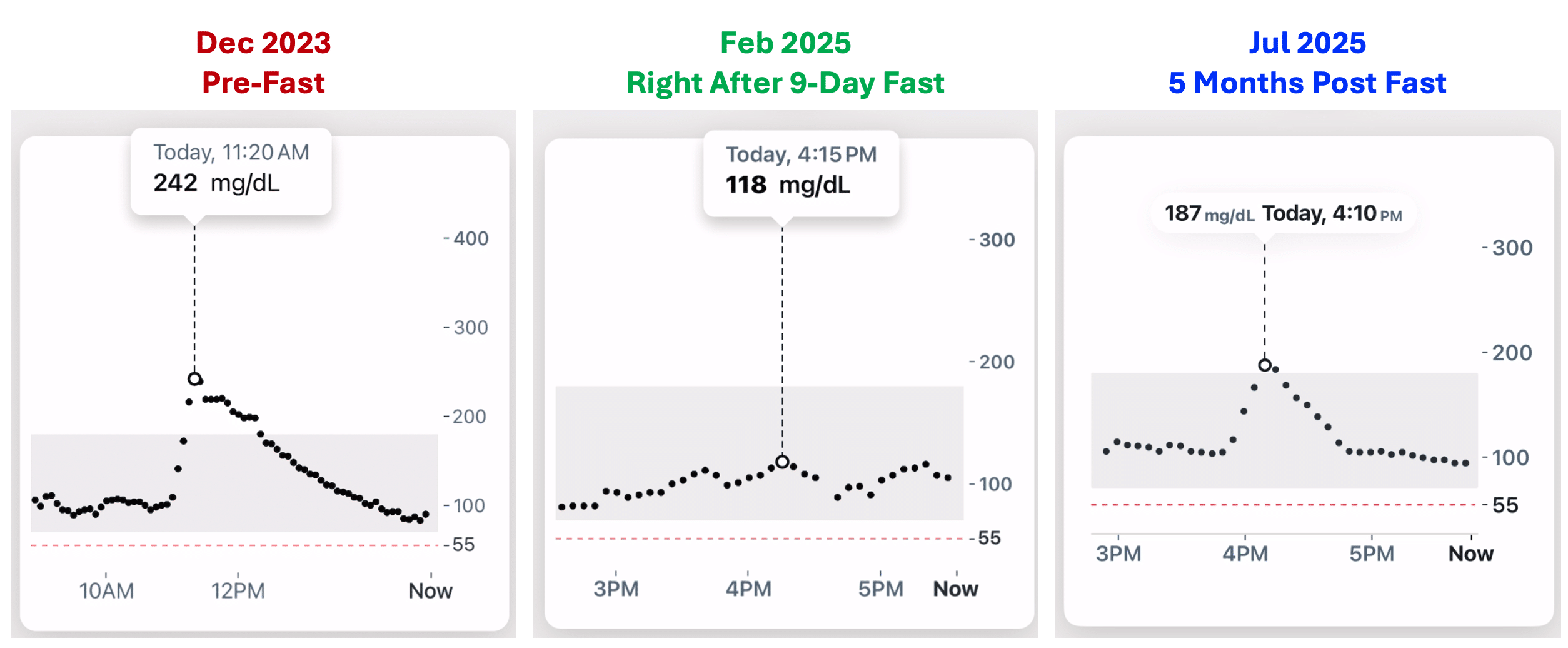Click the 242 mg/dL reading tooltip
Screen dimensions: 1568x648
pos(231,170)
